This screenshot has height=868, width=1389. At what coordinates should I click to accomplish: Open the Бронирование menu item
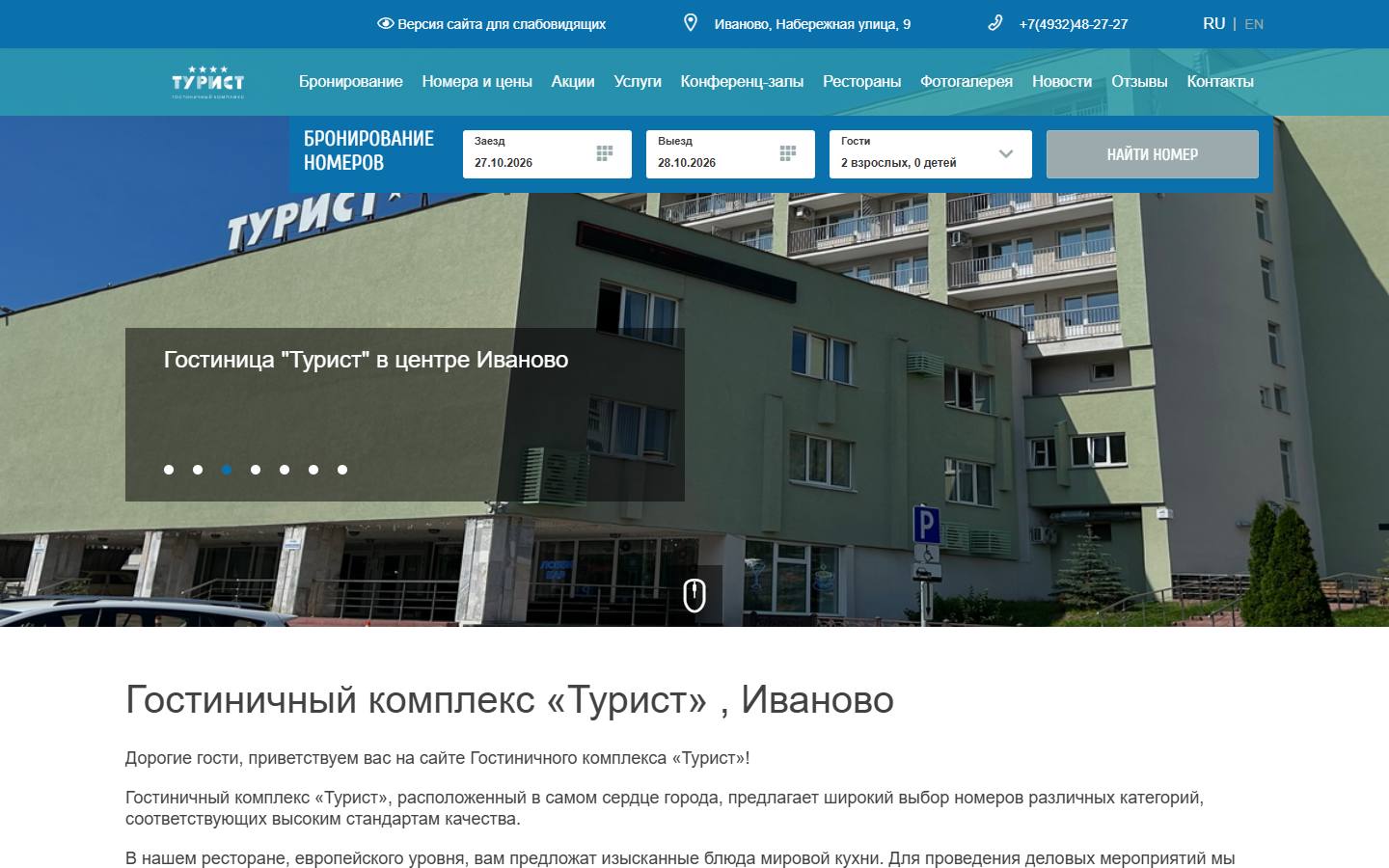(351, 82)
